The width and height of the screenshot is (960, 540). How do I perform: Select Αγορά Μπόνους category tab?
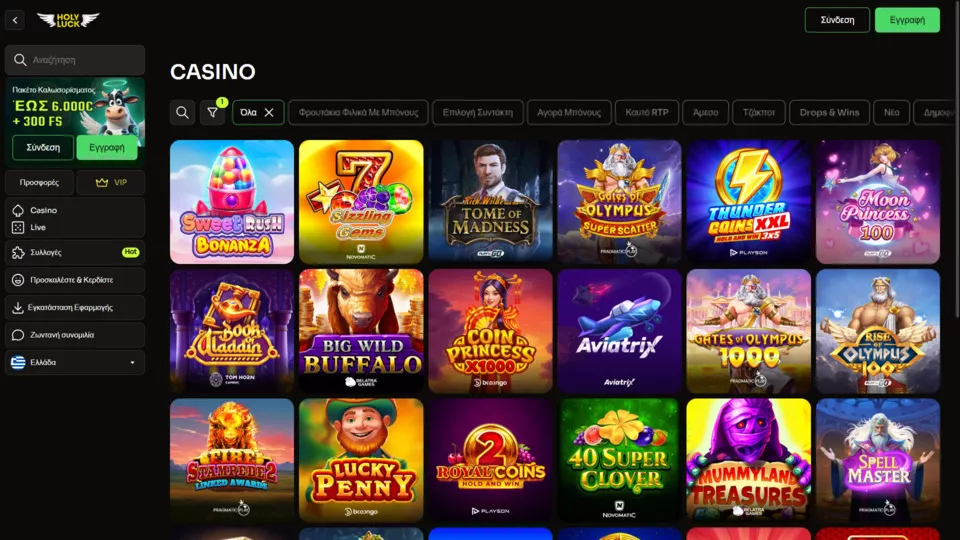click(x=569, y=113)
